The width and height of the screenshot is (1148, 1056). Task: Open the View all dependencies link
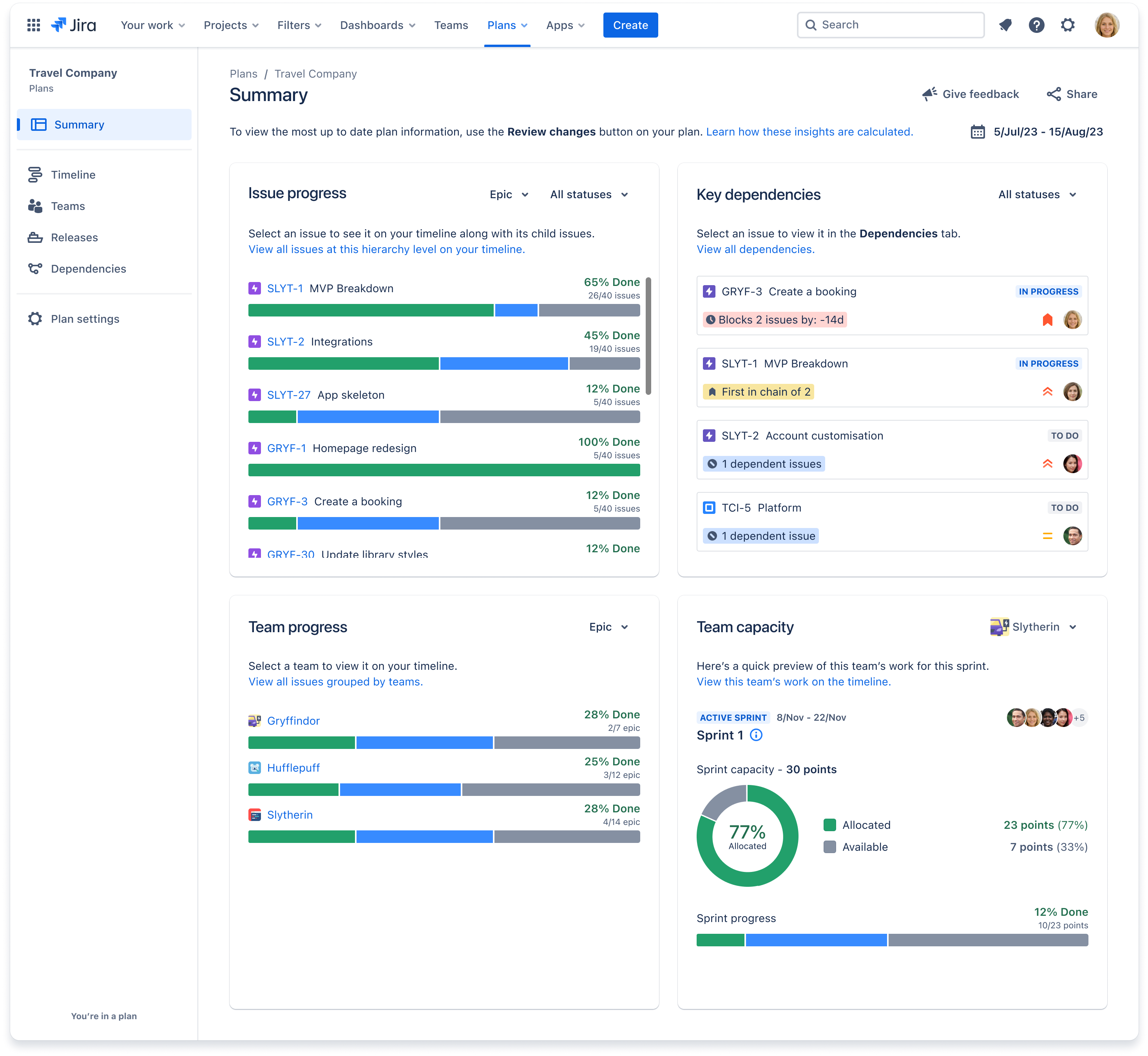[x=755, y=249]
